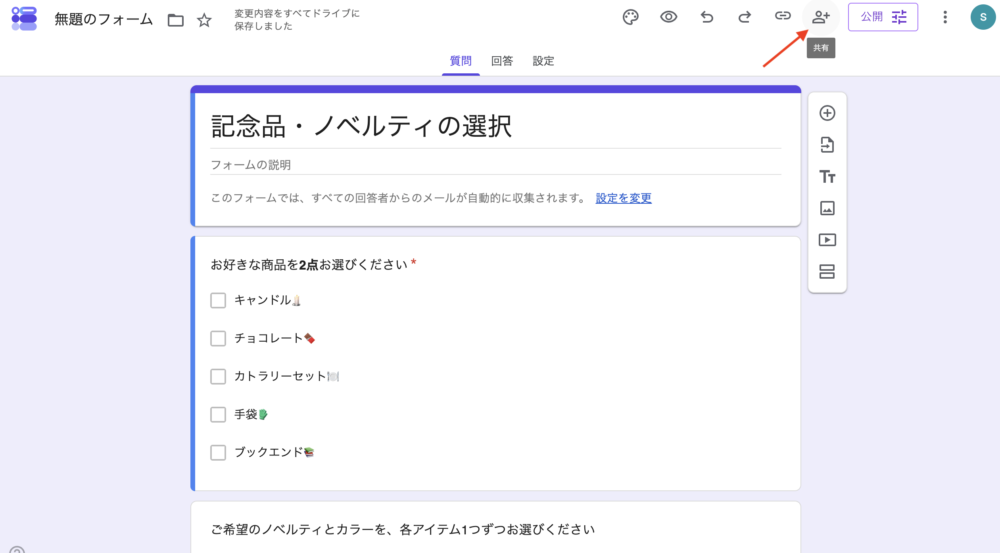1000x553 pixels.
Task: Click the 公開 publish button
Action: 883,17
